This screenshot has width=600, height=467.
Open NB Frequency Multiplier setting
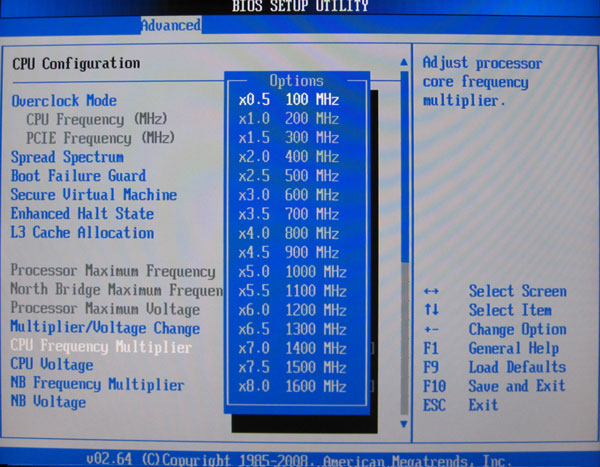click(98, 384)
